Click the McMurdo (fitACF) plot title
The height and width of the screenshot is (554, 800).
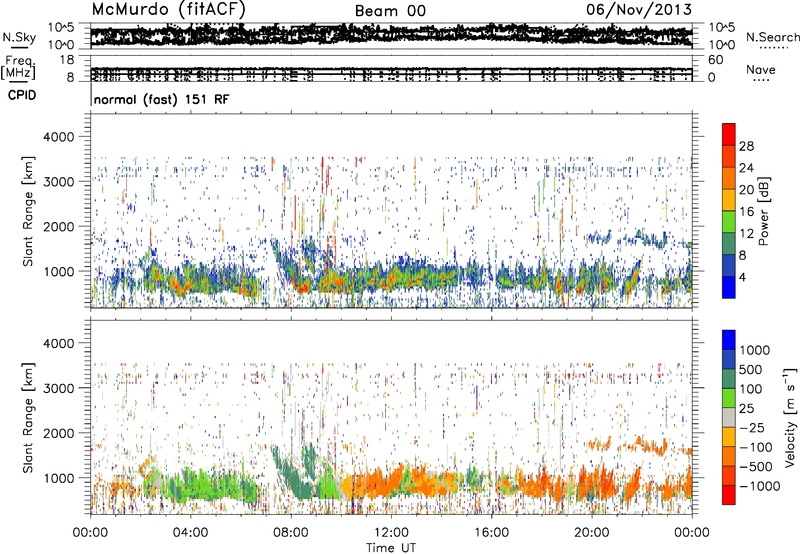click(168, 10)
